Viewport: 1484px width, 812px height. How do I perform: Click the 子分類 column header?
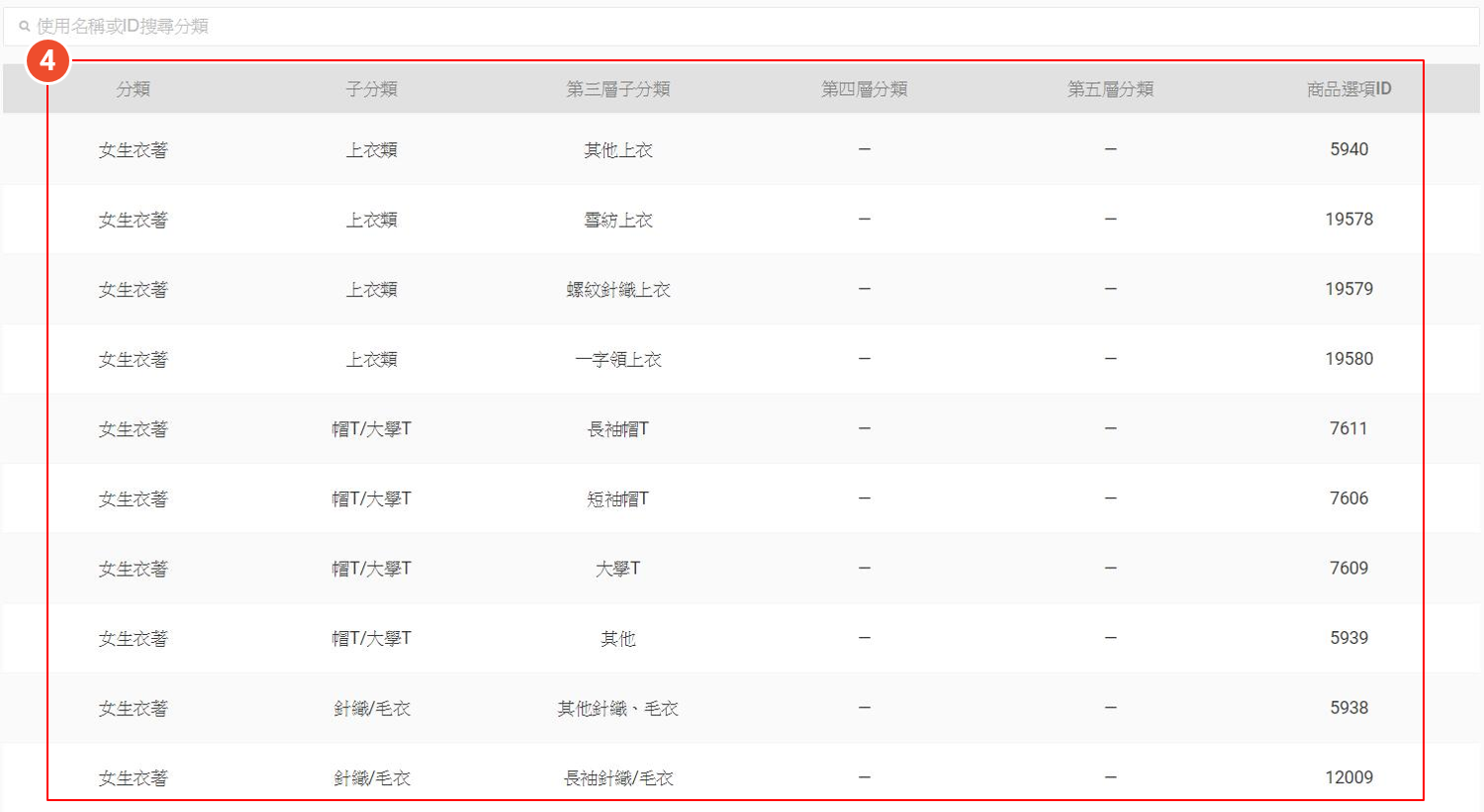(371, 89)
